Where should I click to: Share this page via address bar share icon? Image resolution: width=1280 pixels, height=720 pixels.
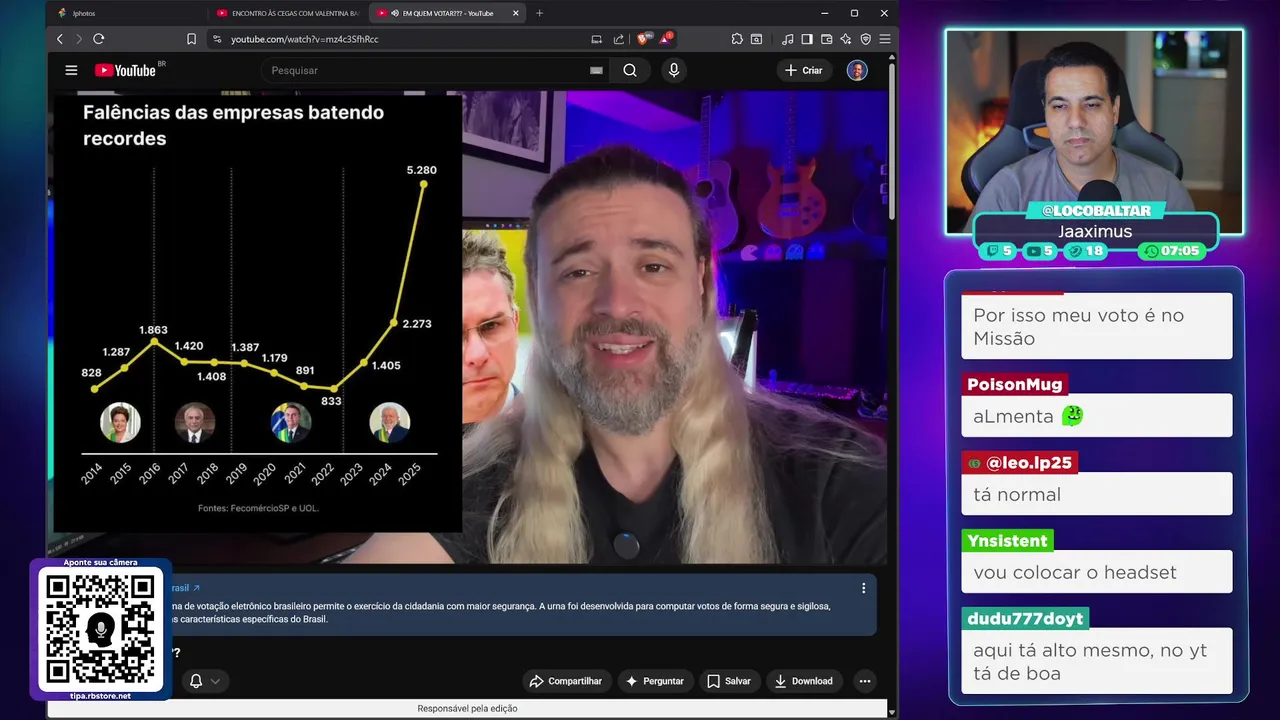coord(618,39)
